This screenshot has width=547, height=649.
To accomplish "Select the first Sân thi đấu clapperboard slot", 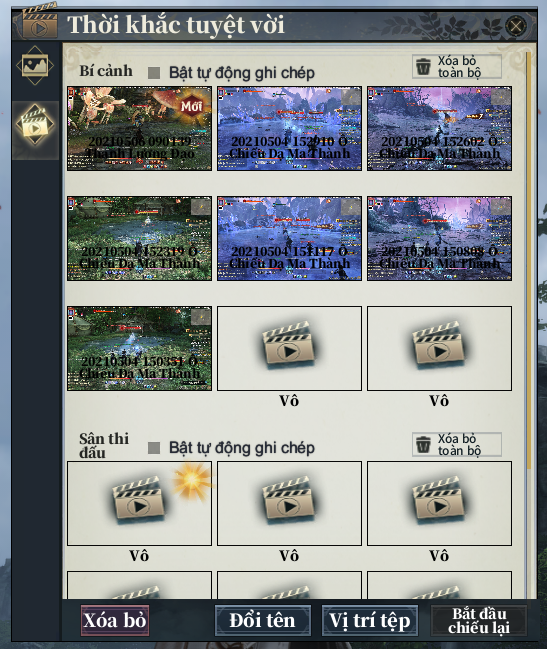I will click(x=139, y=503).
